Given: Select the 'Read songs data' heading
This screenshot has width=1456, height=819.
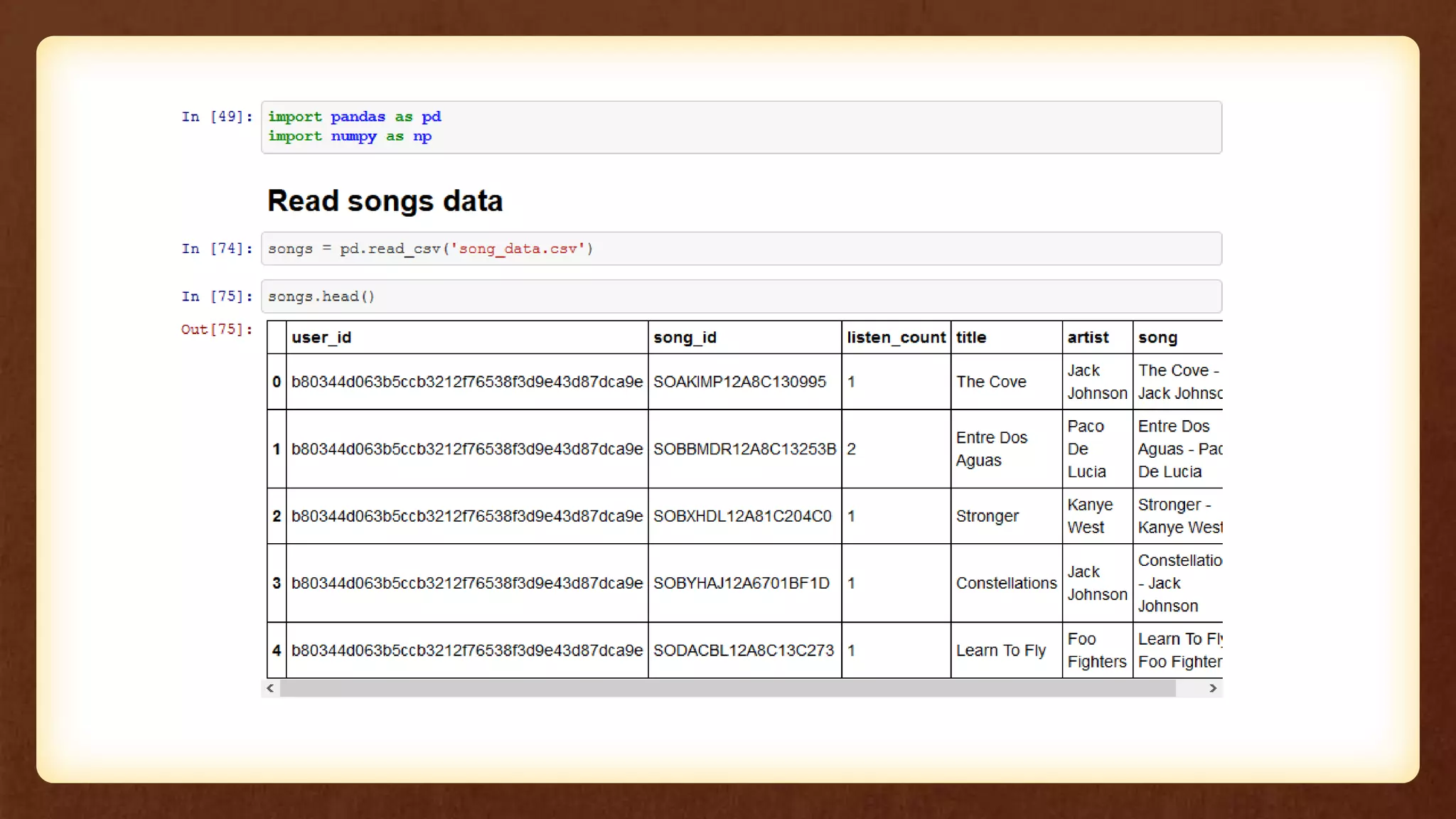Looking at the screenshot, I should 385,201.
